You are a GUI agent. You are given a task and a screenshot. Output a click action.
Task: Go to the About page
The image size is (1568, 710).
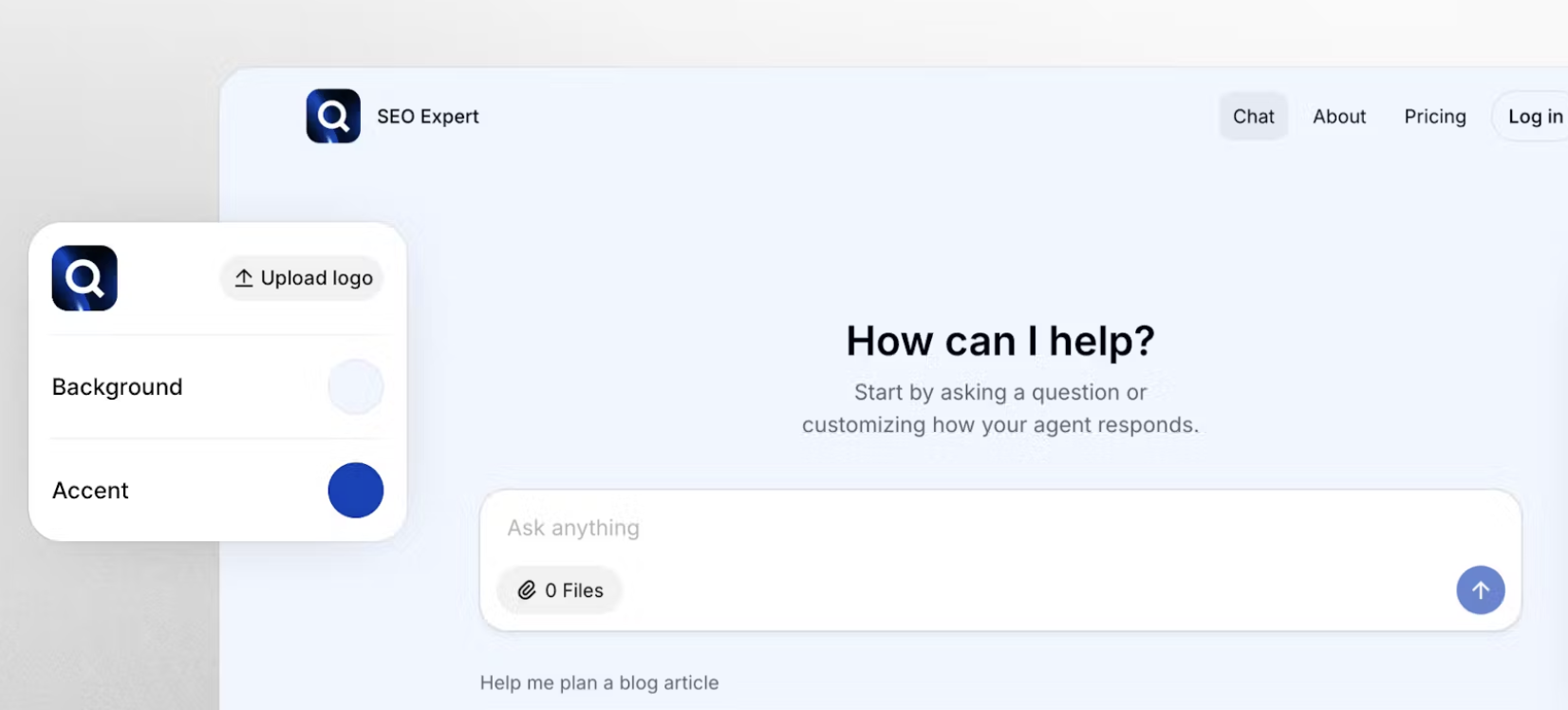click(1339, 116)
